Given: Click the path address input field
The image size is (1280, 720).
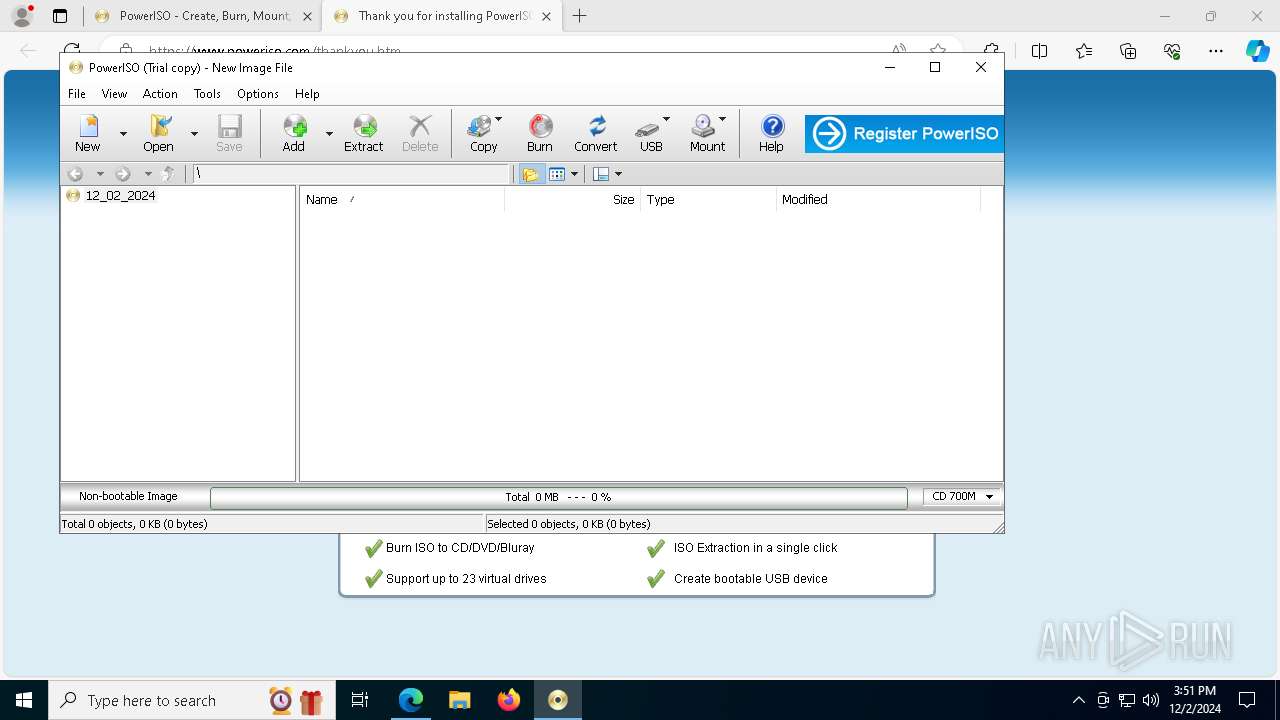Looking at the screenshot, I should click(x=351, y=174).
